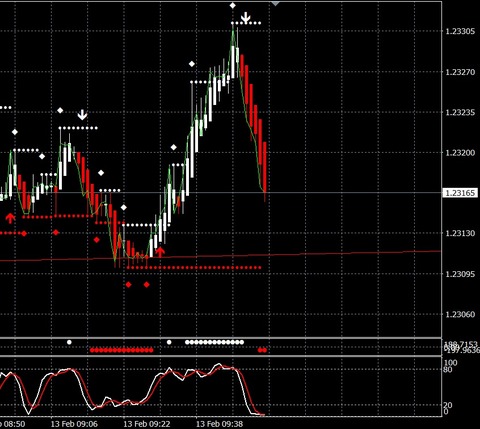The height and width of the screenshot is (429, 480).
Task: Click the 20 level on the oscillator scale
Action: [x=448, y=405]
